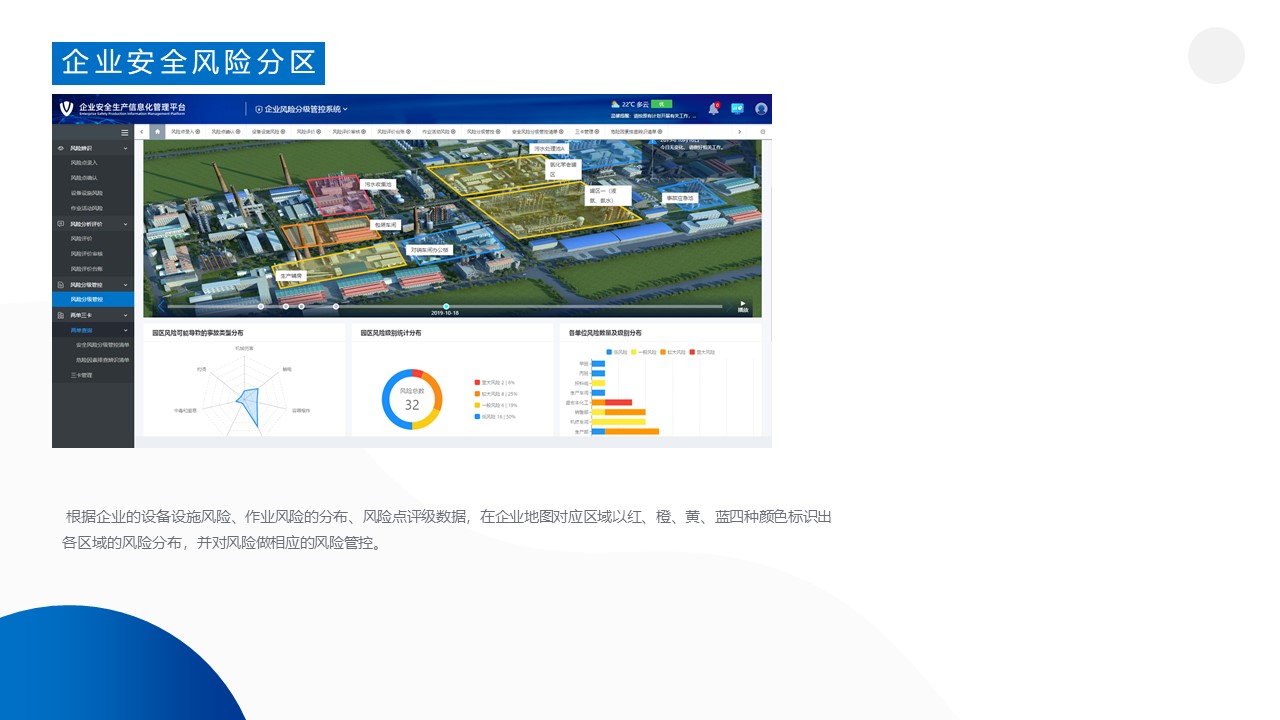Close the 风险点录入 tab
The image size is (1280, 720).
tap(197, 131)
